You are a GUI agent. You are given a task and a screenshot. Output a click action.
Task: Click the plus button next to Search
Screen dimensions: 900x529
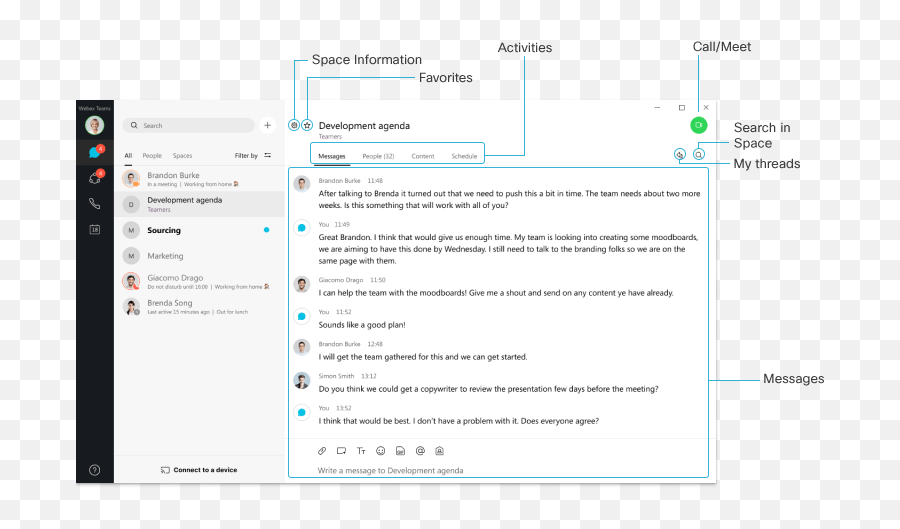pos(267,125)
